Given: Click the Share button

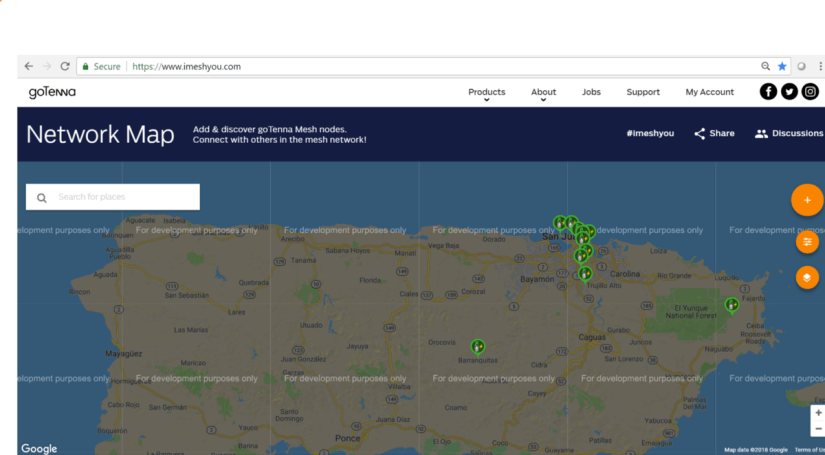Looking at the screenshot, I should [x=714, y=133].
